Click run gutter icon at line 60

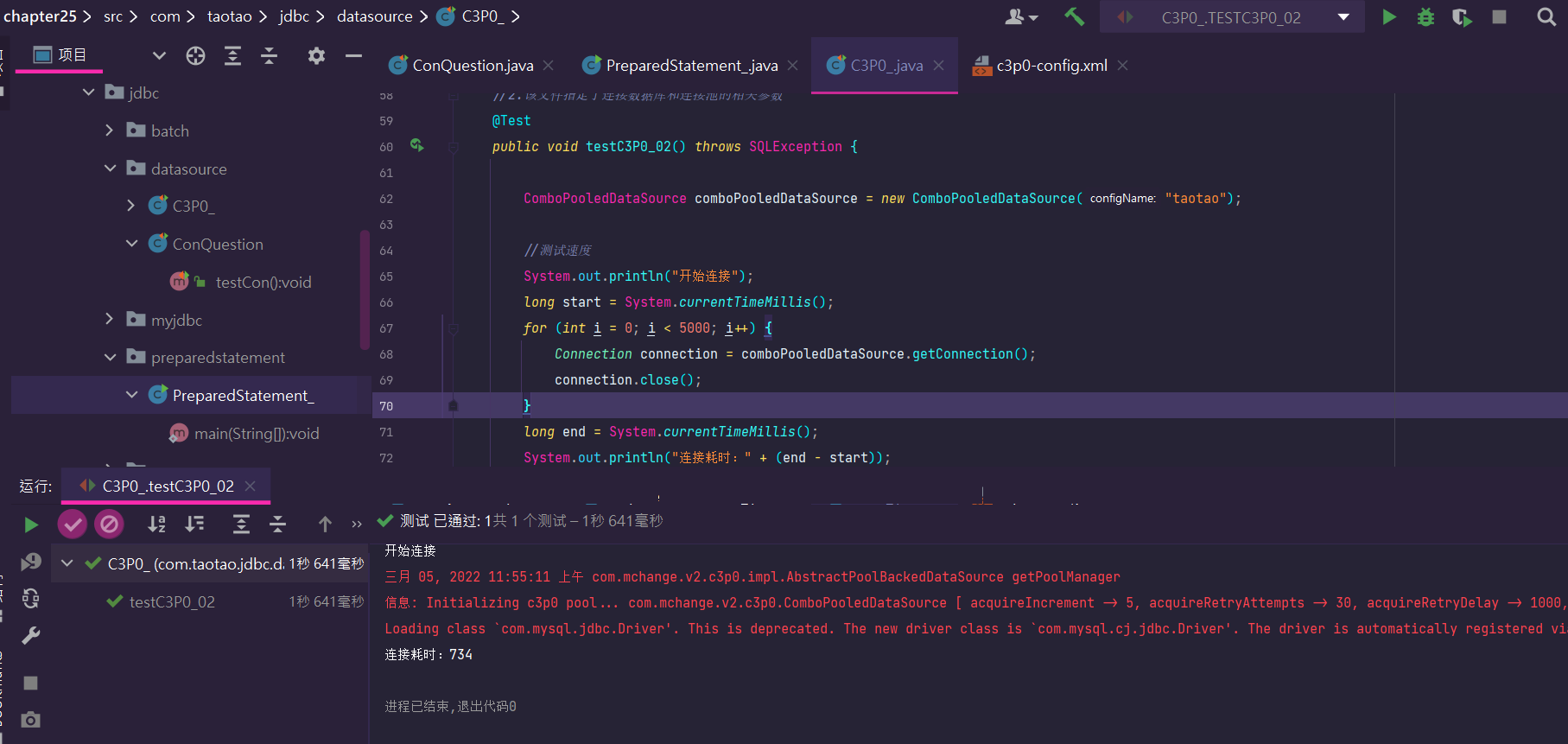[x=417, y=145]
